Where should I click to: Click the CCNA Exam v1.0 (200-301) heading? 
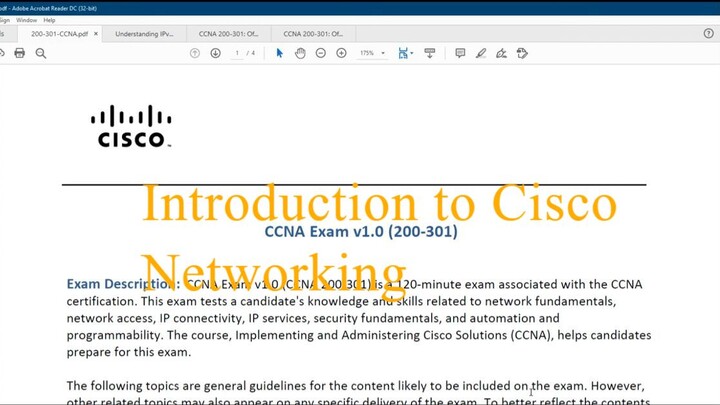click(361, 231)
